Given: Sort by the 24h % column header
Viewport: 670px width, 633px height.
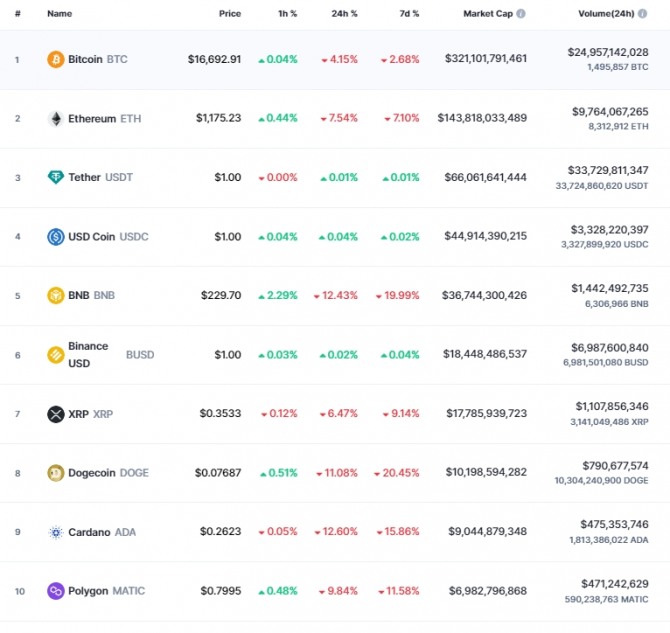Looking at the screenshot, I should [344, 14].
